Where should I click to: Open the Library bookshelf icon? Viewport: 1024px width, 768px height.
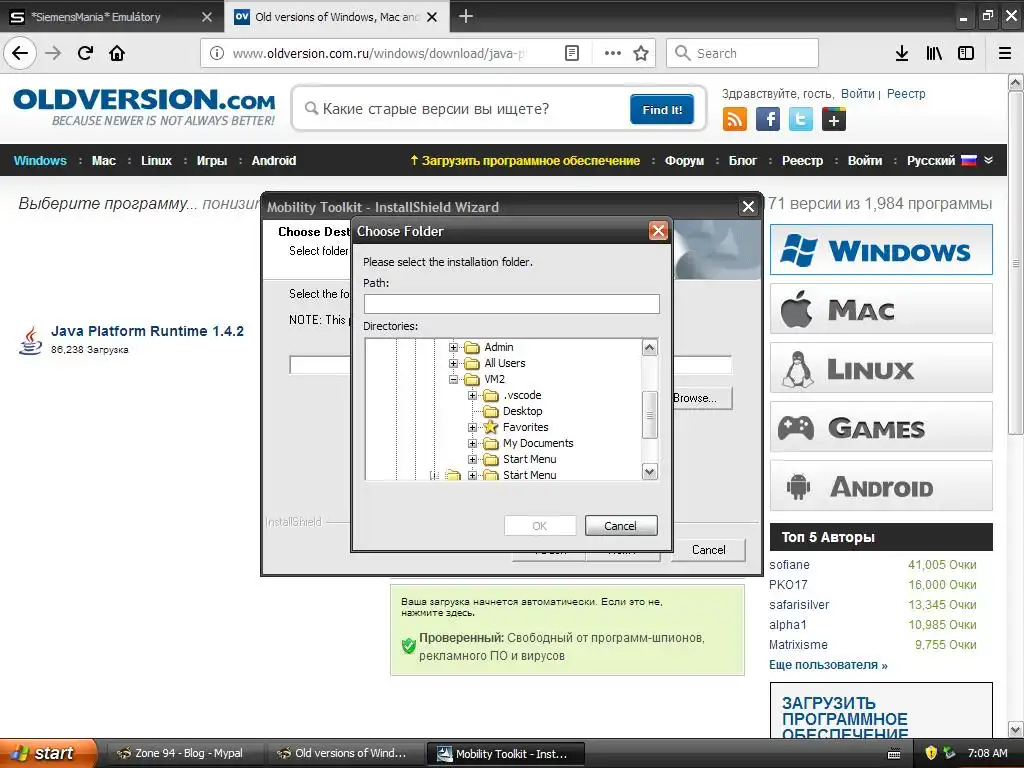(934, 54)
